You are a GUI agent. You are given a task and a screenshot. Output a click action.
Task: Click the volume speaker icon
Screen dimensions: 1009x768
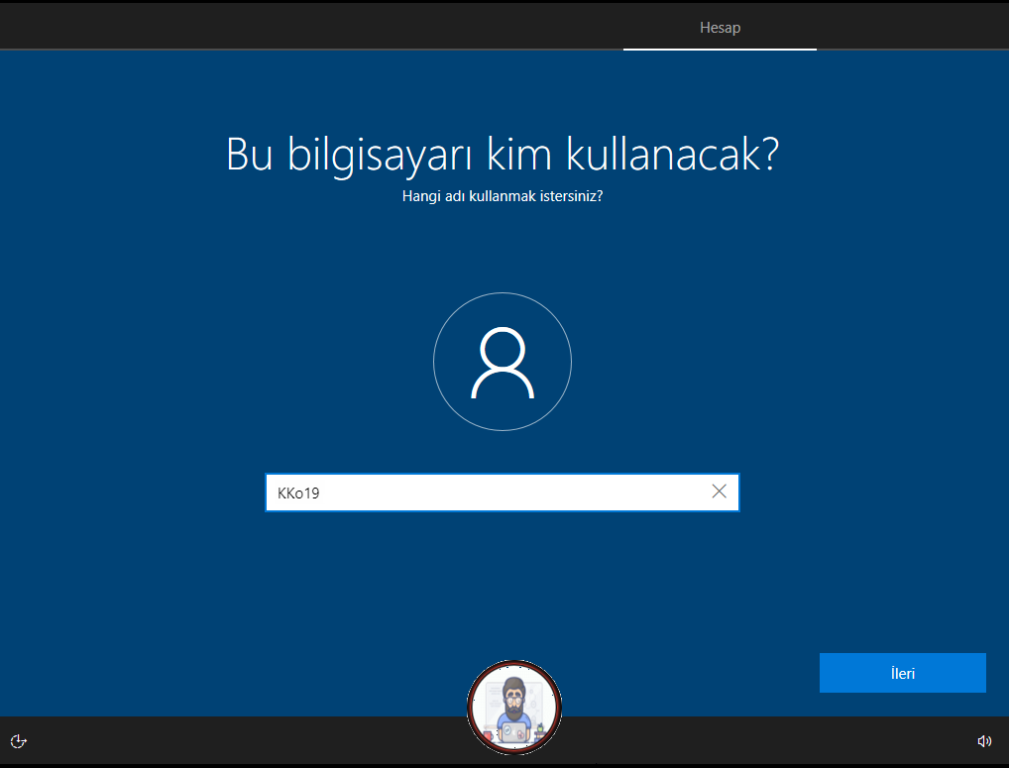(x=984, y=741)
